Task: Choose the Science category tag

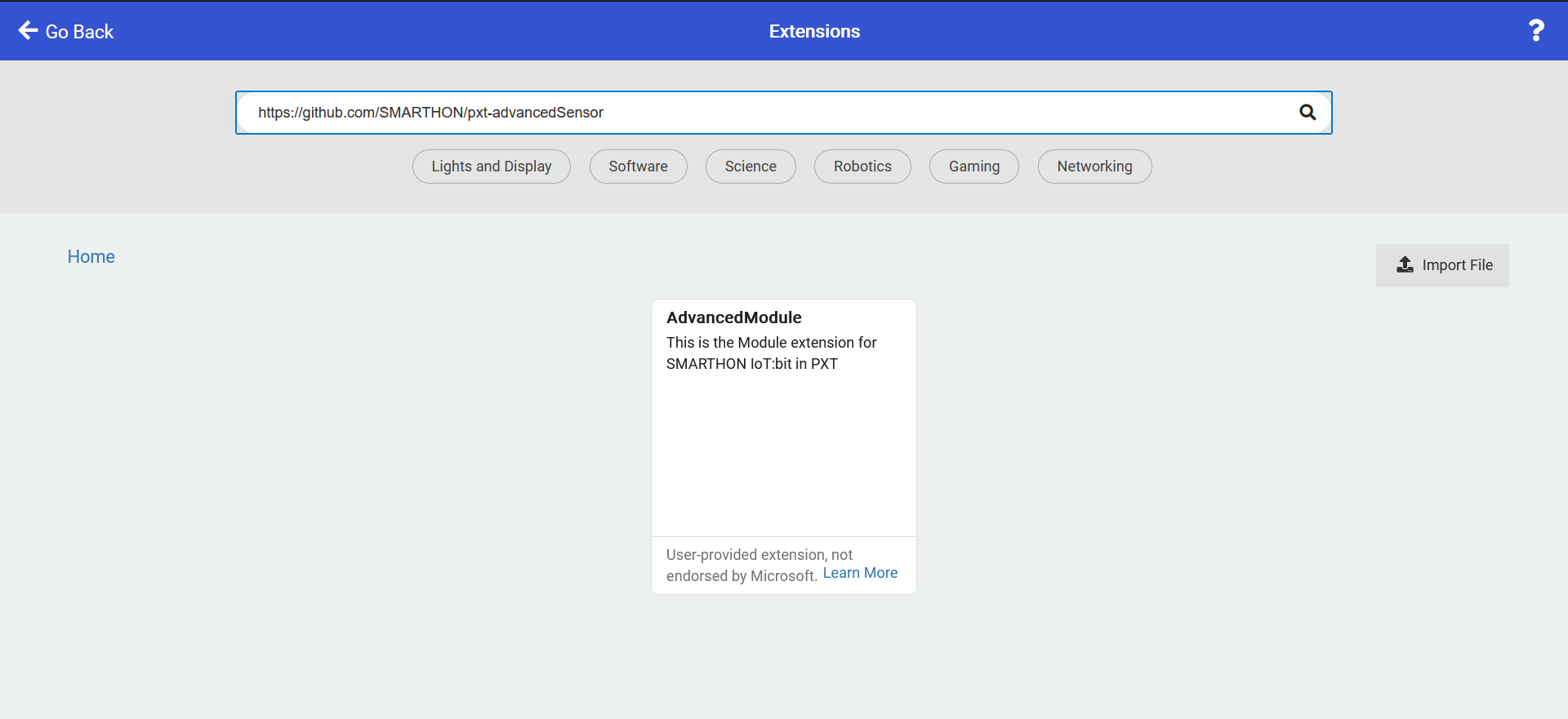Action: click(x=751, y=166)
